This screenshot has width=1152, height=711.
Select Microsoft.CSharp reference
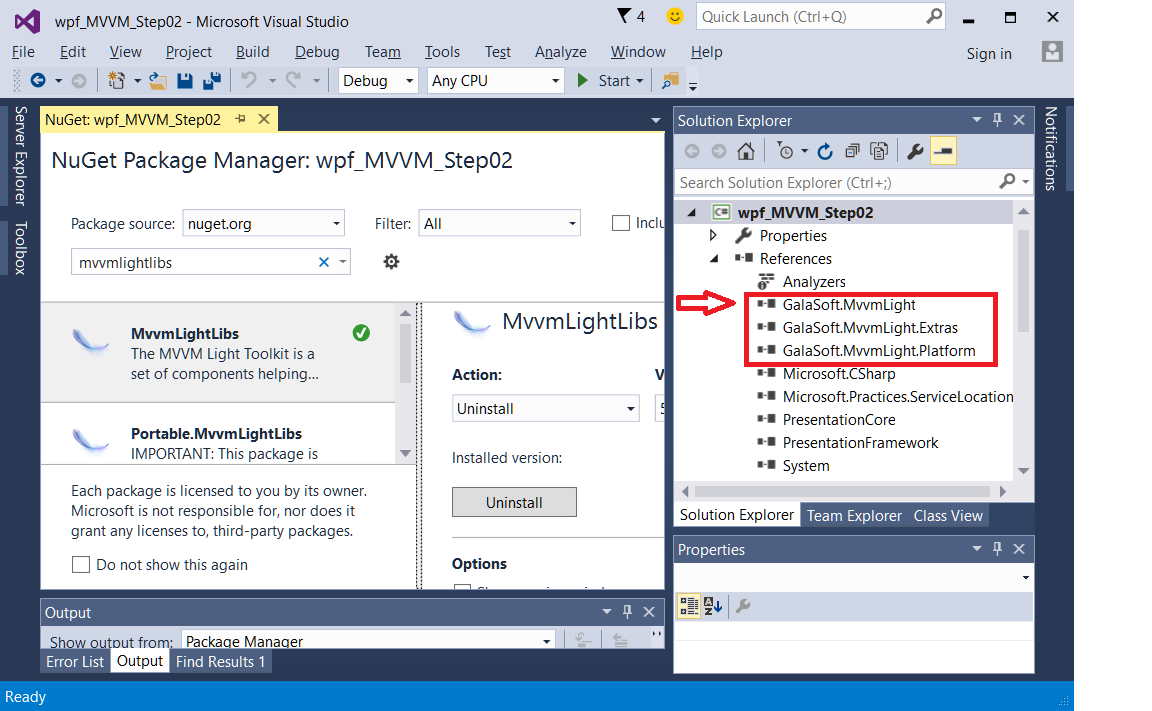[x=838, y=374]
